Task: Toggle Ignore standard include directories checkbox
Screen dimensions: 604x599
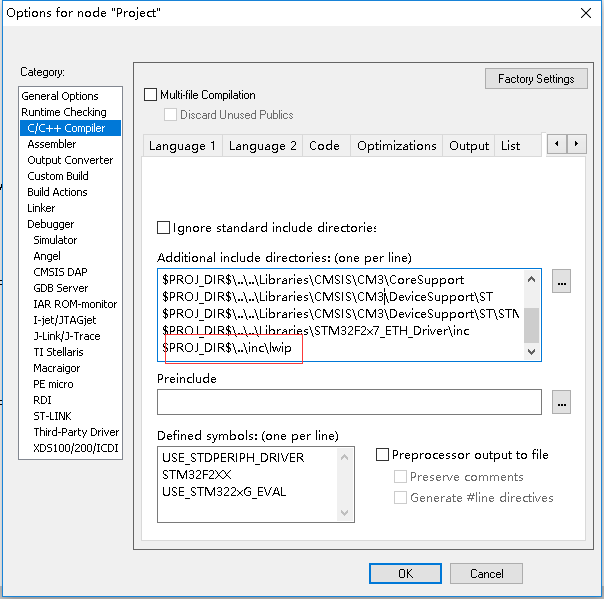Action: click(x=163, y=228)
